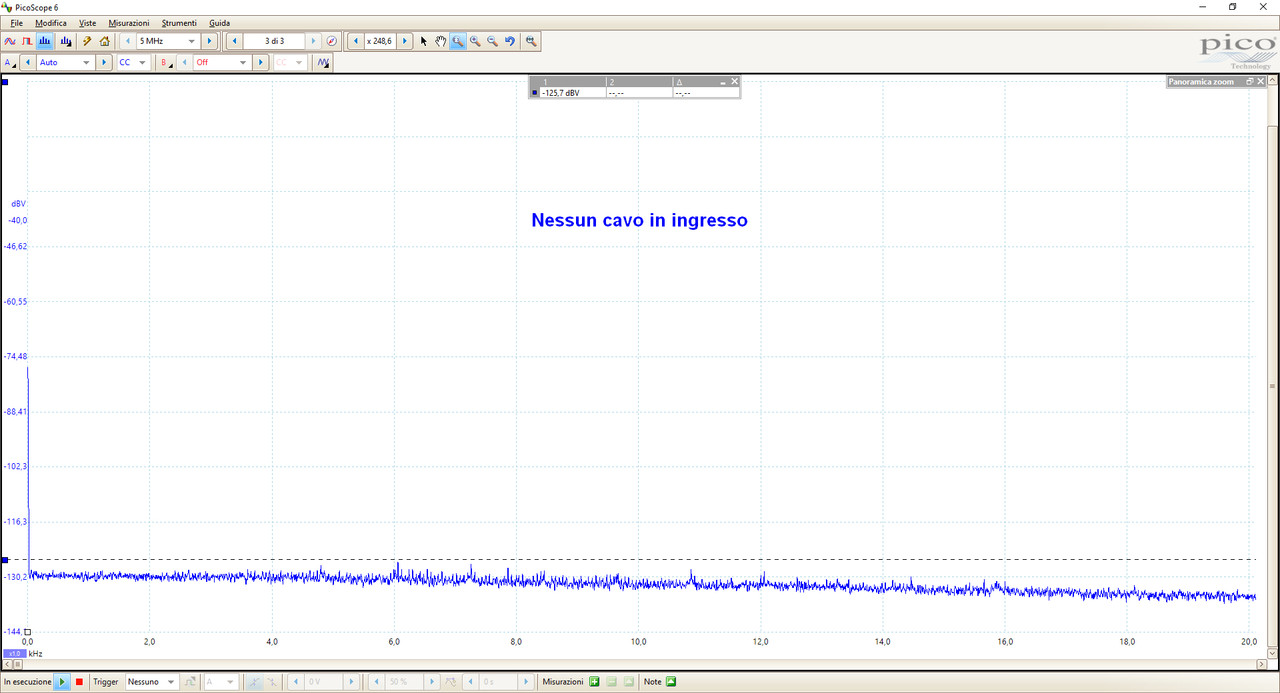The image size is (1280, 693).
Task: Open Channel A Auto range dropdown
Action: click(65, 62)
